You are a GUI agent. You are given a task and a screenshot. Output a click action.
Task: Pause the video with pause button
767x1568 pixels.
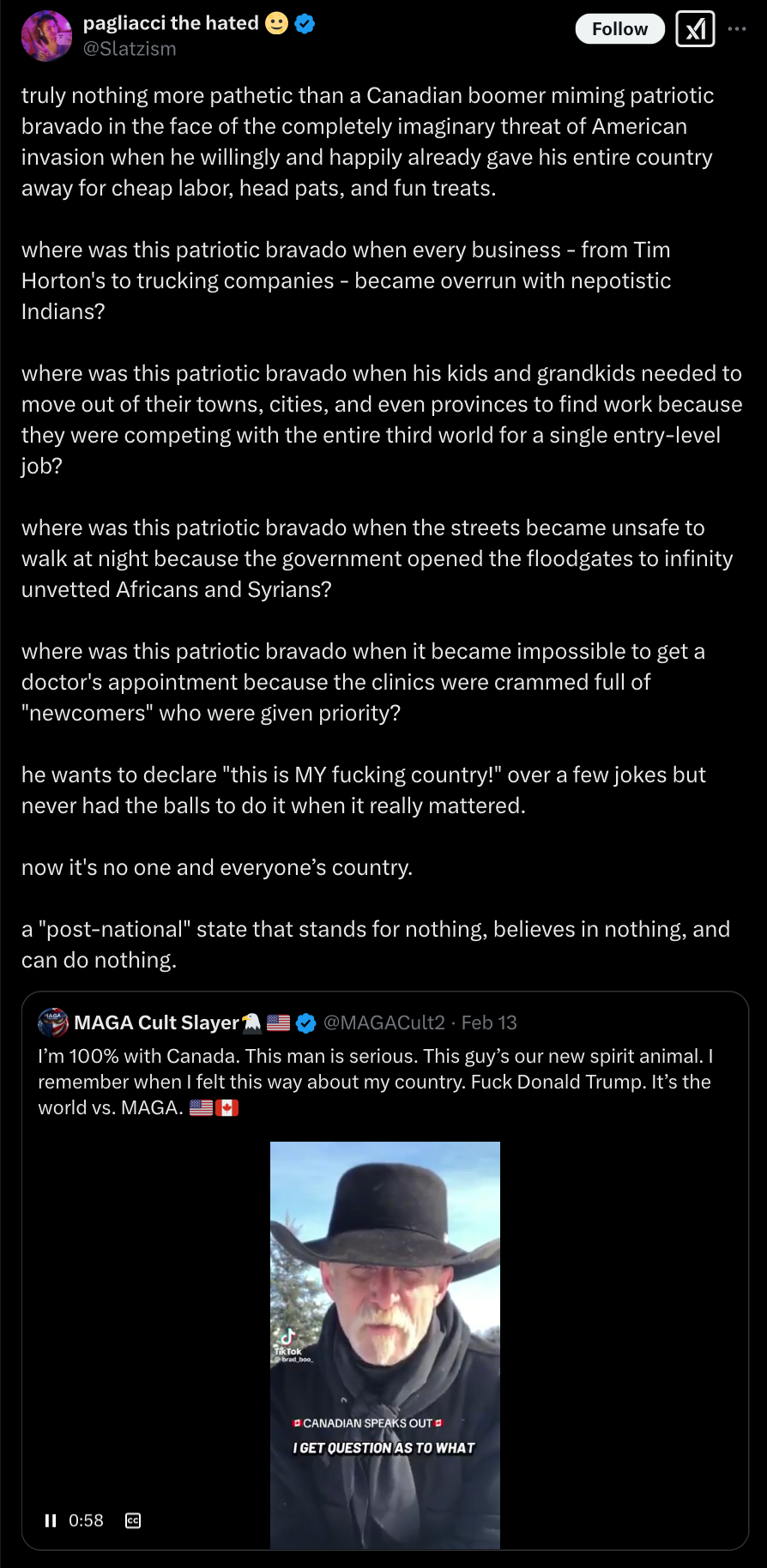click(51, 1521)
